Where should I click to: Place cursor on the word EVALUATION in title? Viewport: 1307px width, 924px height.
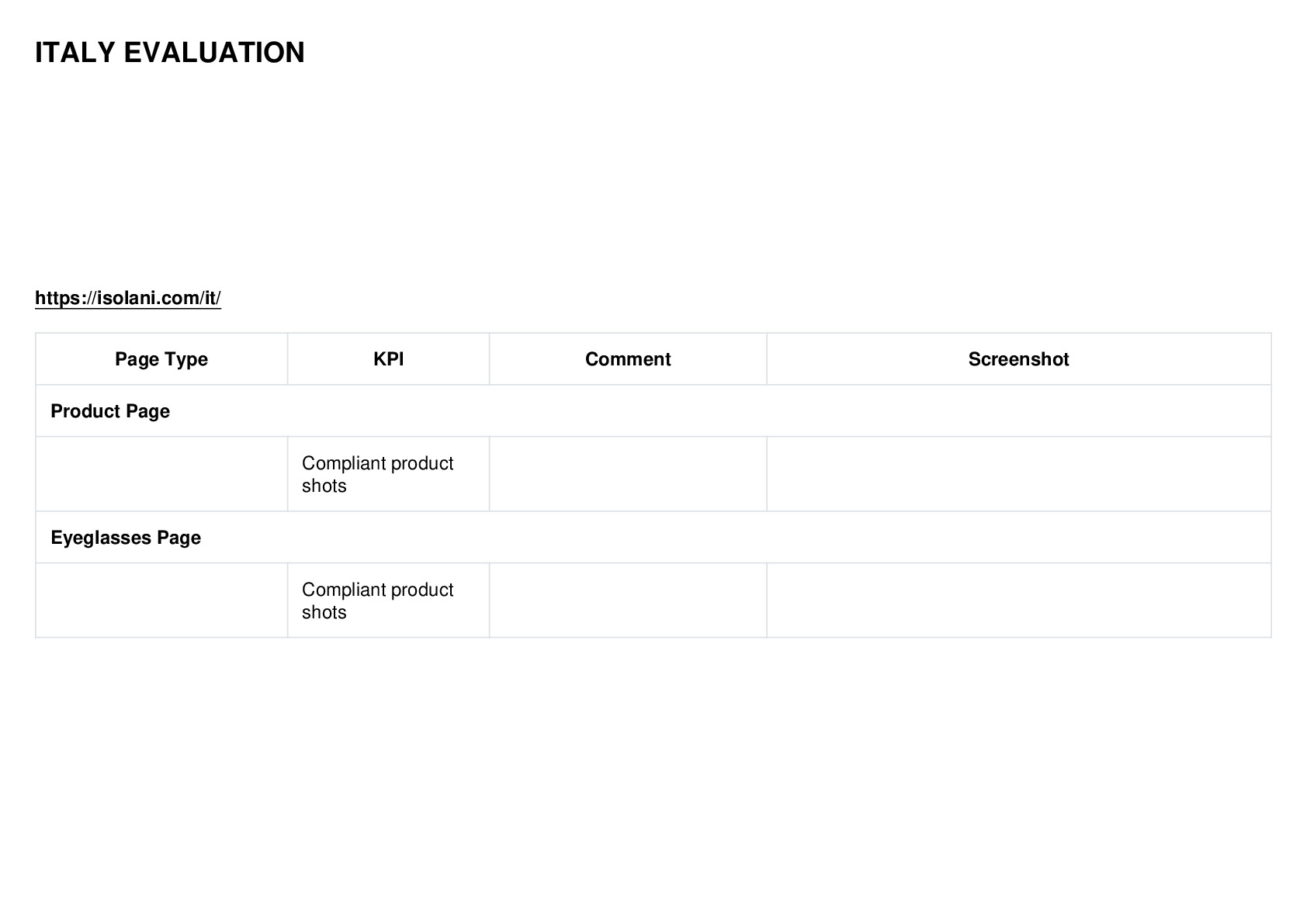tap(214, 53)
